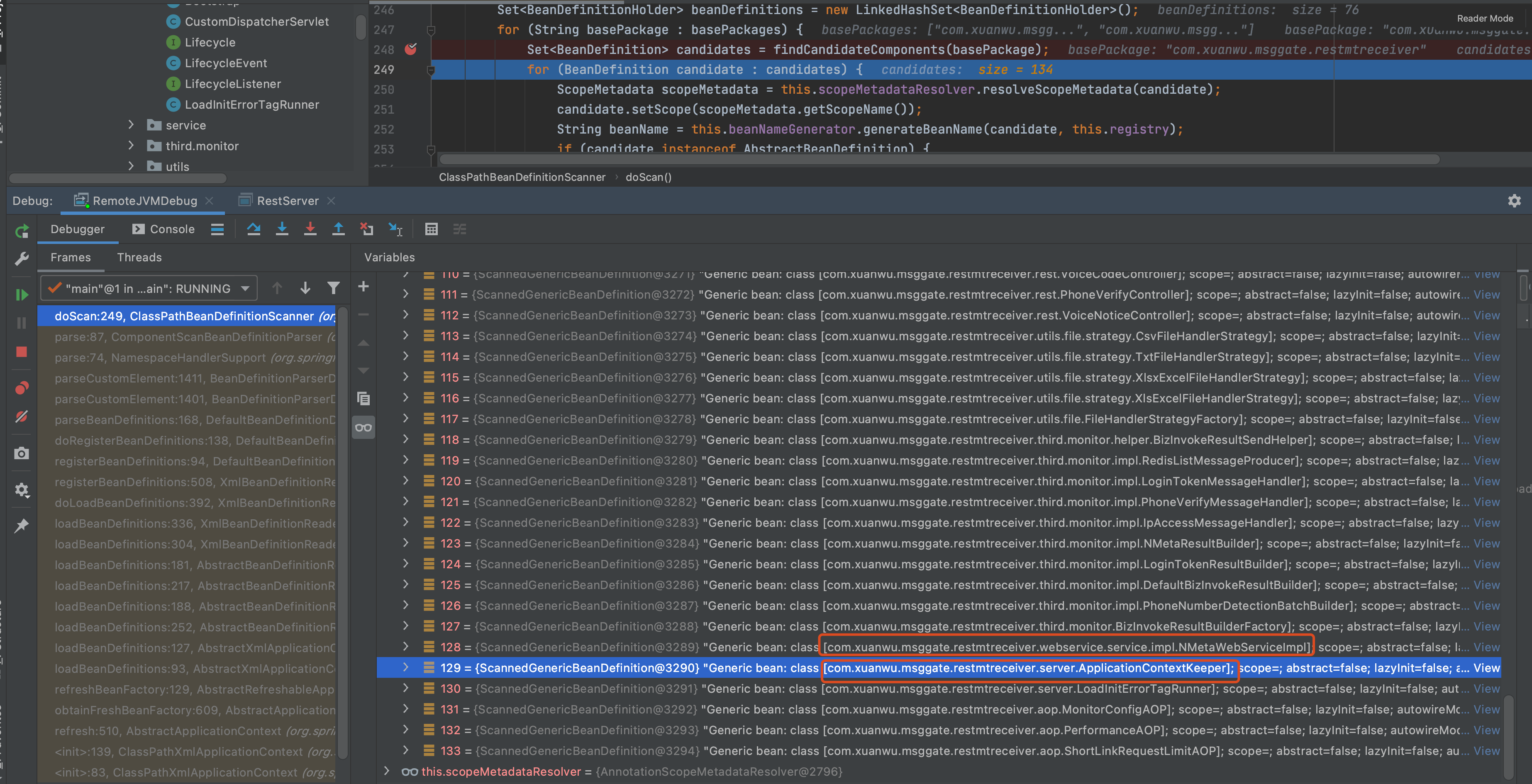Collapse the for-loop fold on line 247
The height and width of the screenshot is (784, 1532).
431,30
